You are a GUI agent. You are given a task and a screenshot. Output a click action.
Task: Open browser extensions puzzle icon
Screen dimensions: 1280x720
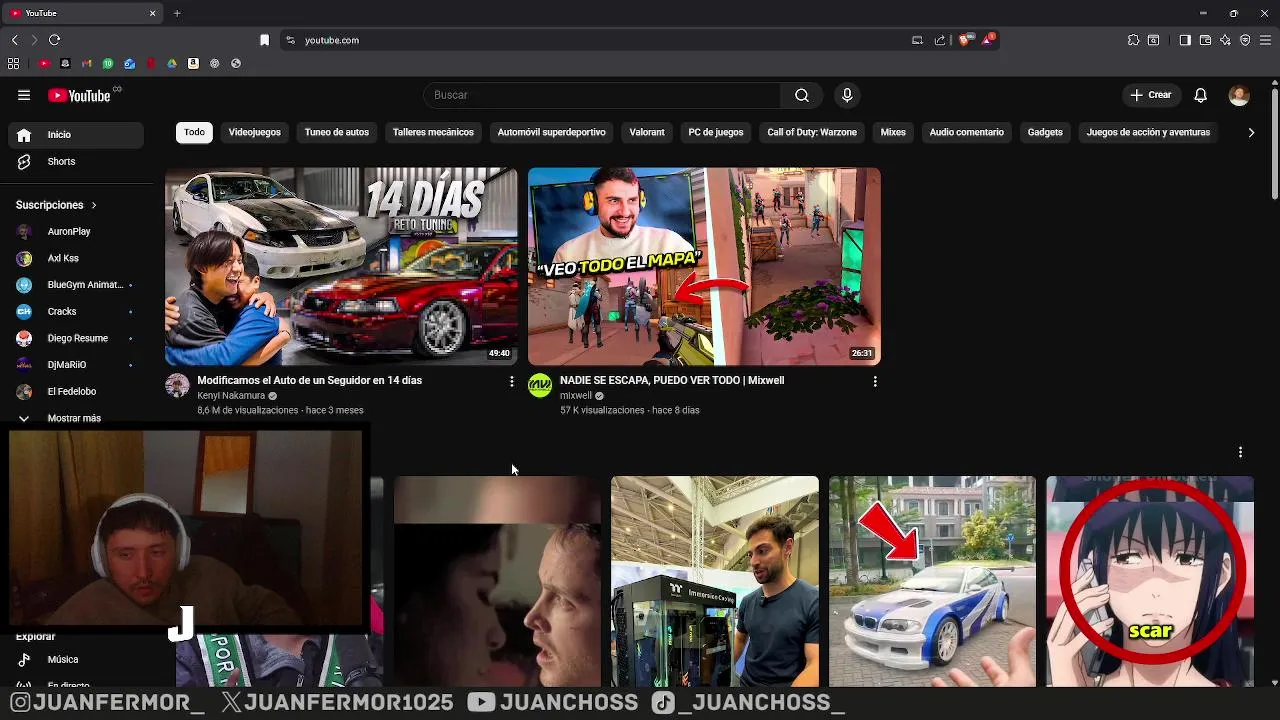(x=1133, y=40)
